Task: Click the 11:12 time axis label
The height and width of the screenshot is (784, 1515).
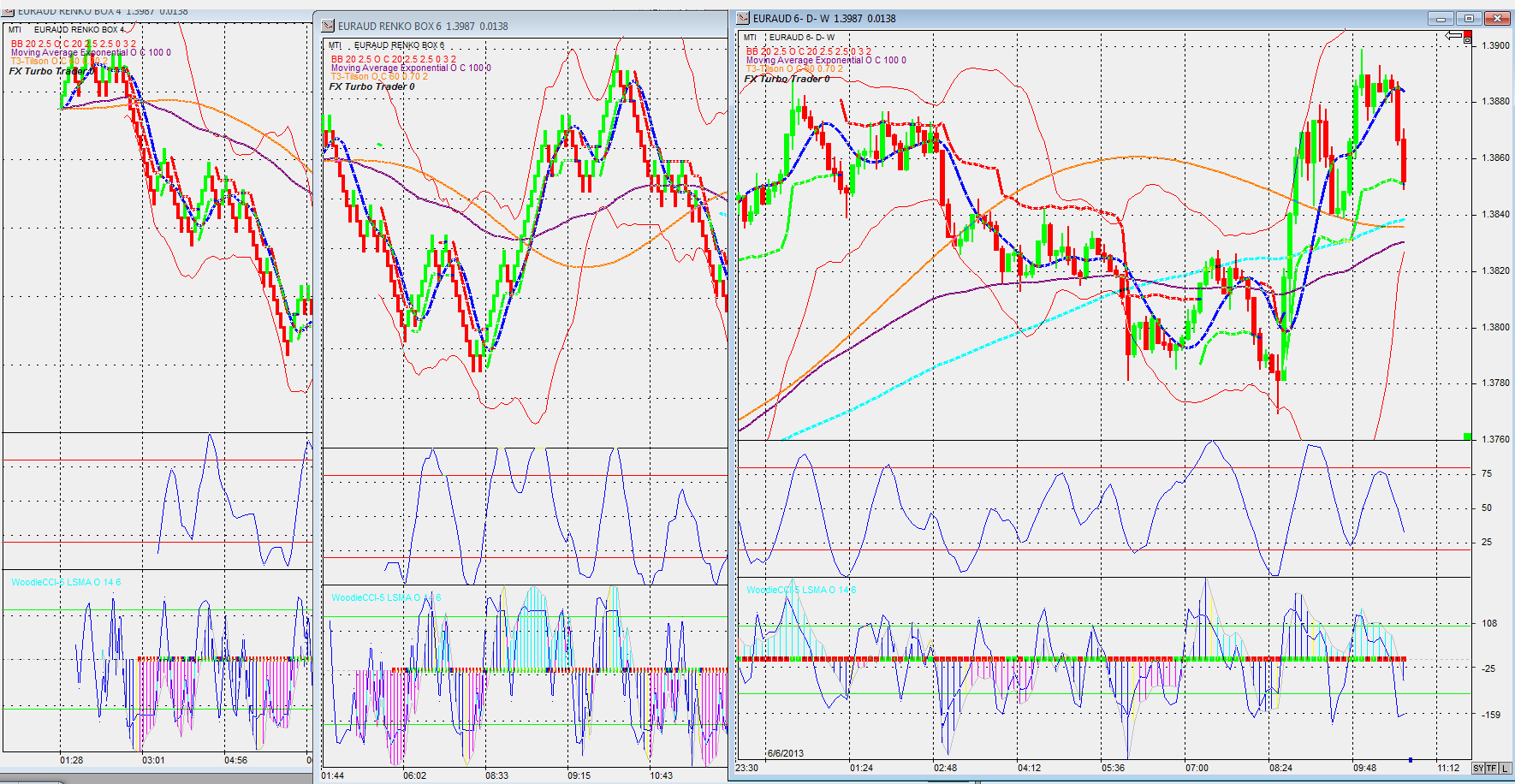Action: pos(1448,769)
